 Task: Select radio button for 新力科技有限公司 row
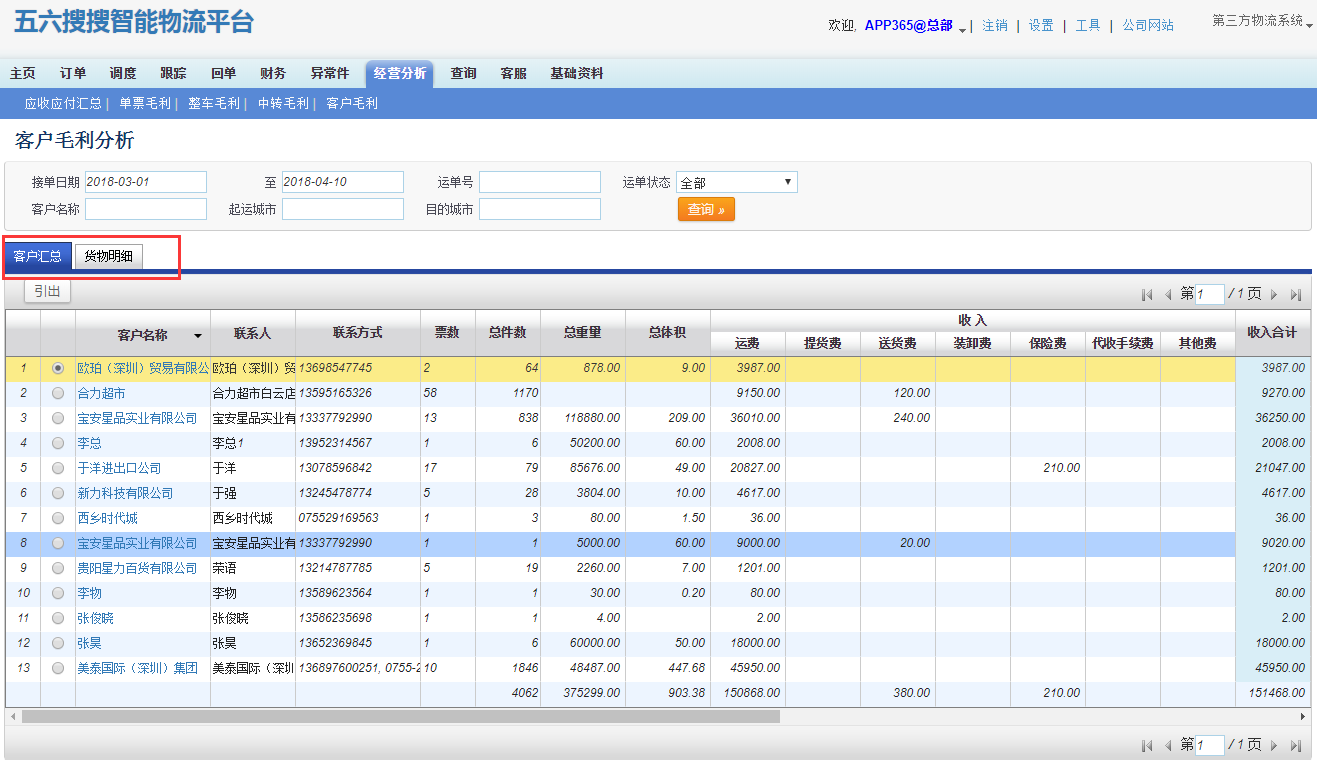pos(58,493)
